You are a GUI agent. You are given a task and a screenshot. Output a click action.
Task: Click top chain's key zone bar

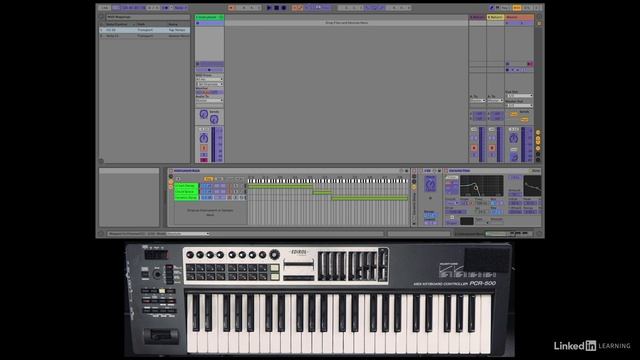pos(280,186)
